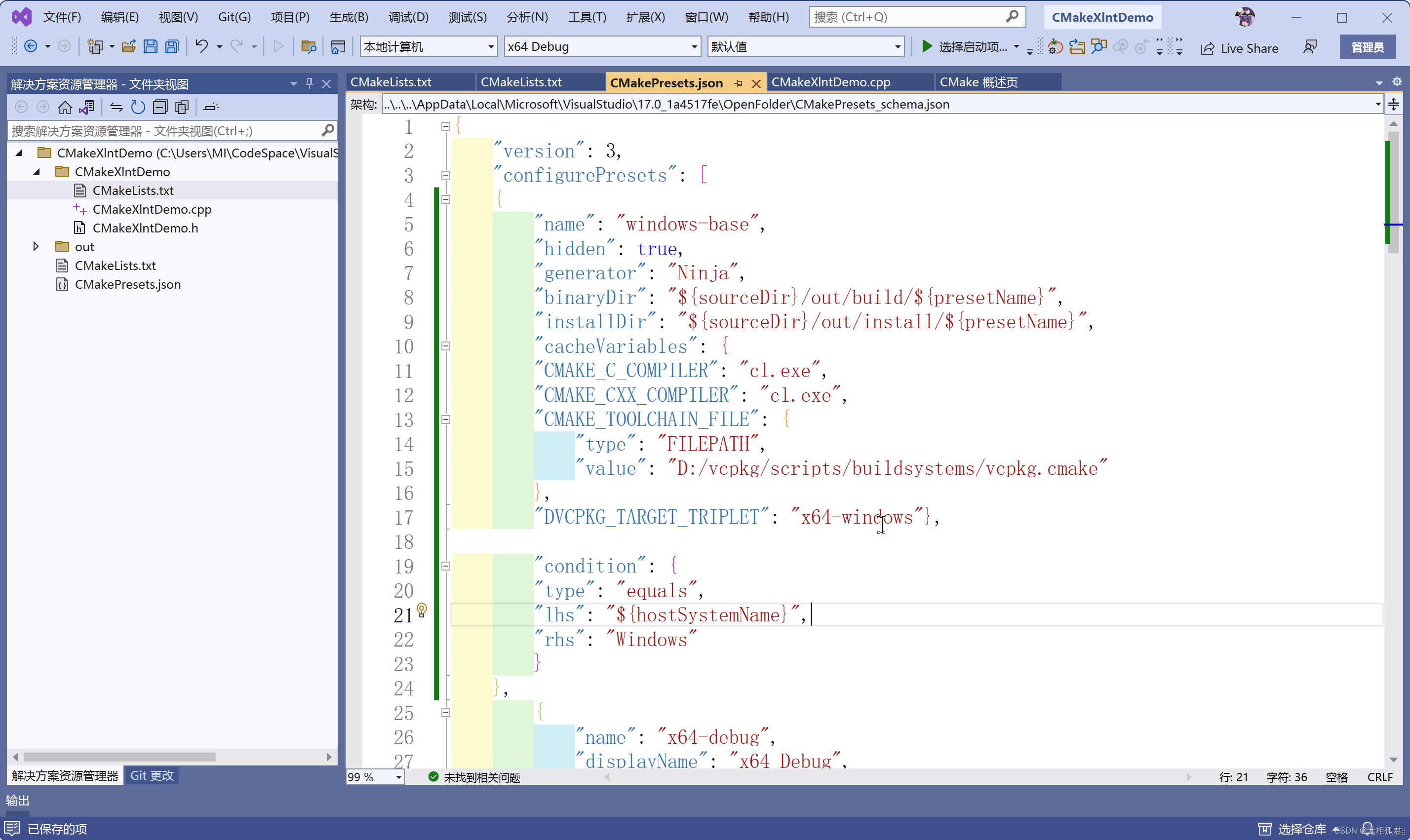Open the 调试(D) menu

click(408, 17)
